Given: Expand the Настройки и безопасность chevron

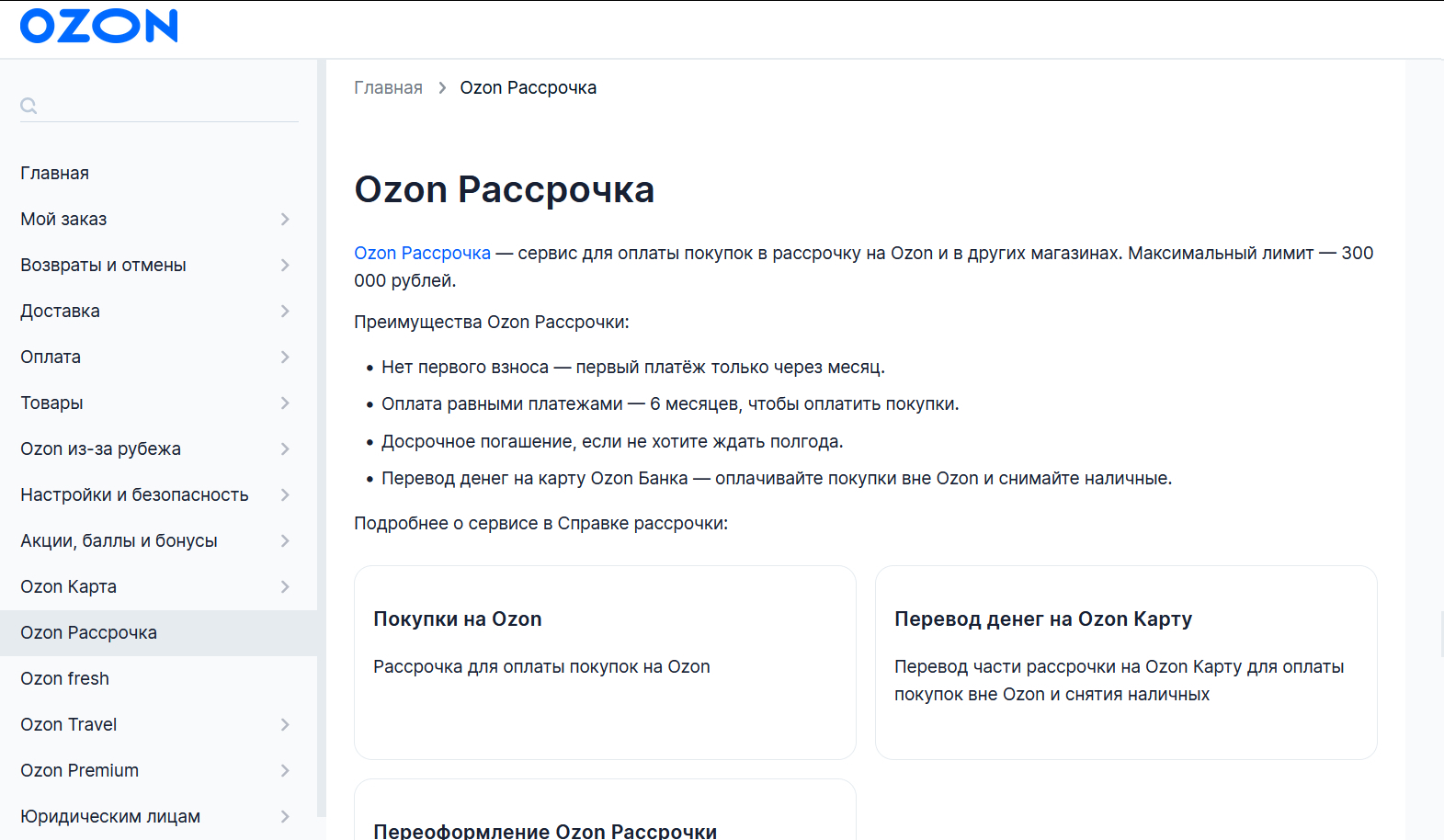Looking at the screenshot, I should click(285, 495).
